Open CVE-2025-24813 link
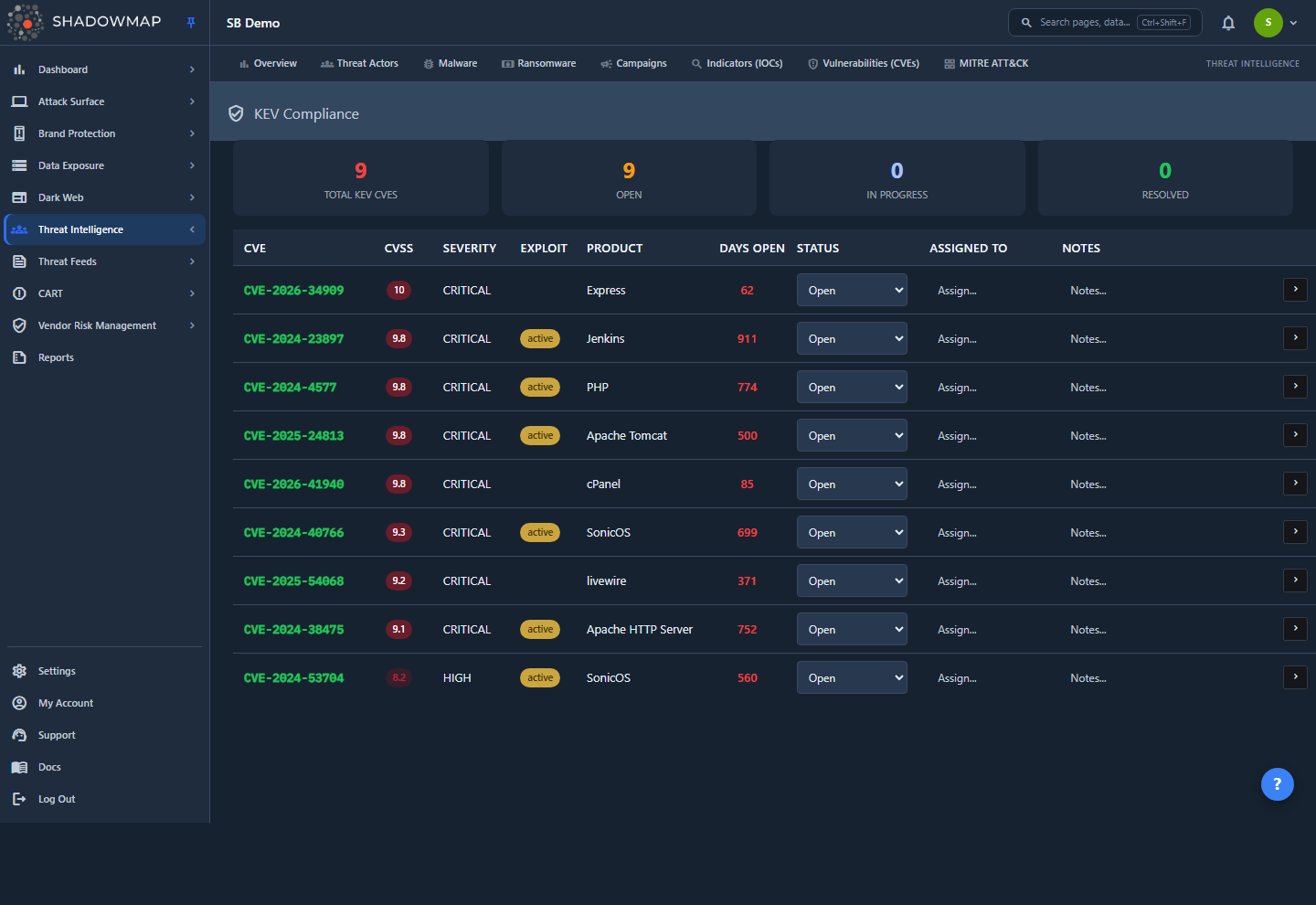 click(293, 435)
